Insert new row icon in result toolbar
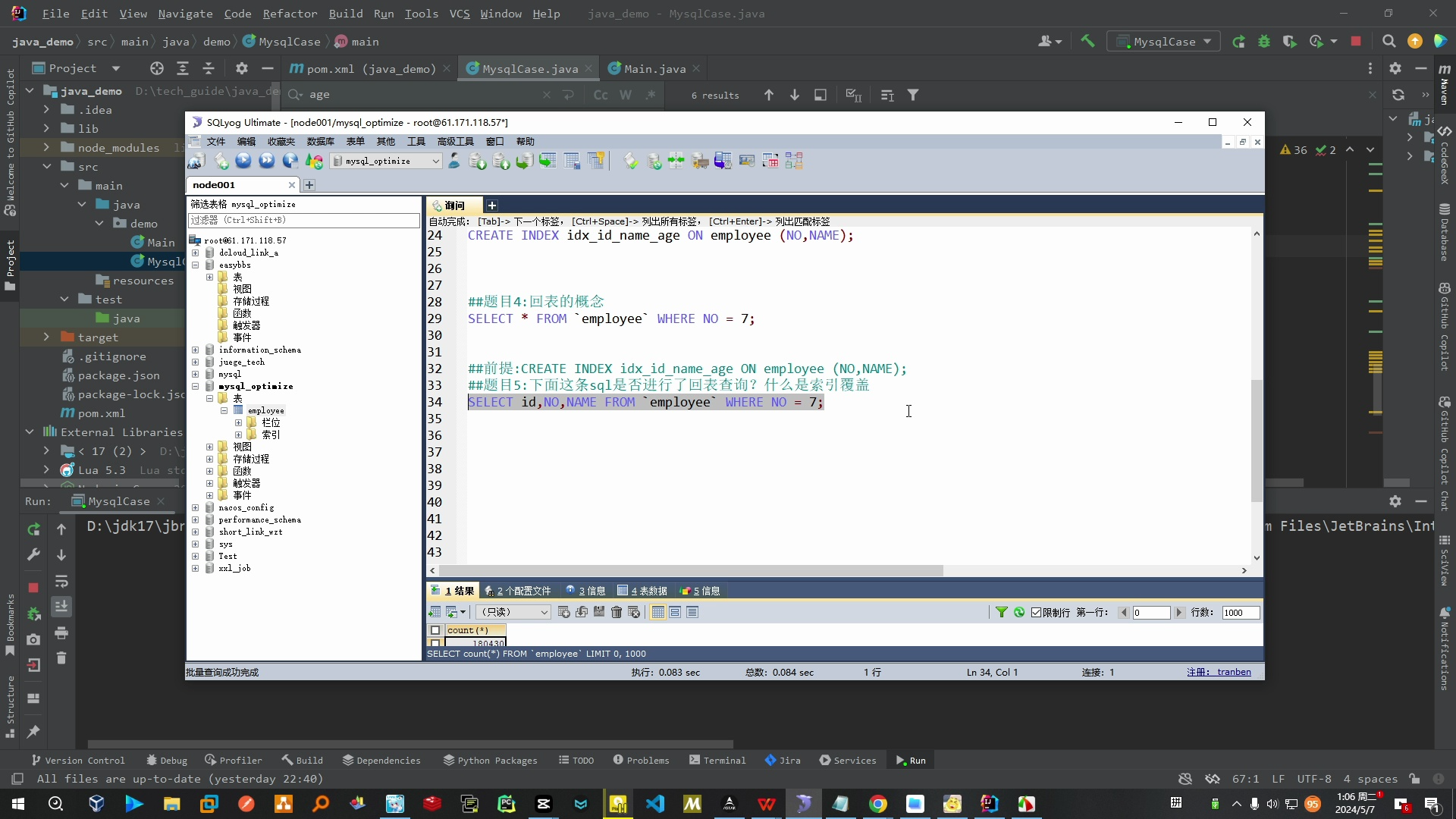 click(x=563, y=612)
